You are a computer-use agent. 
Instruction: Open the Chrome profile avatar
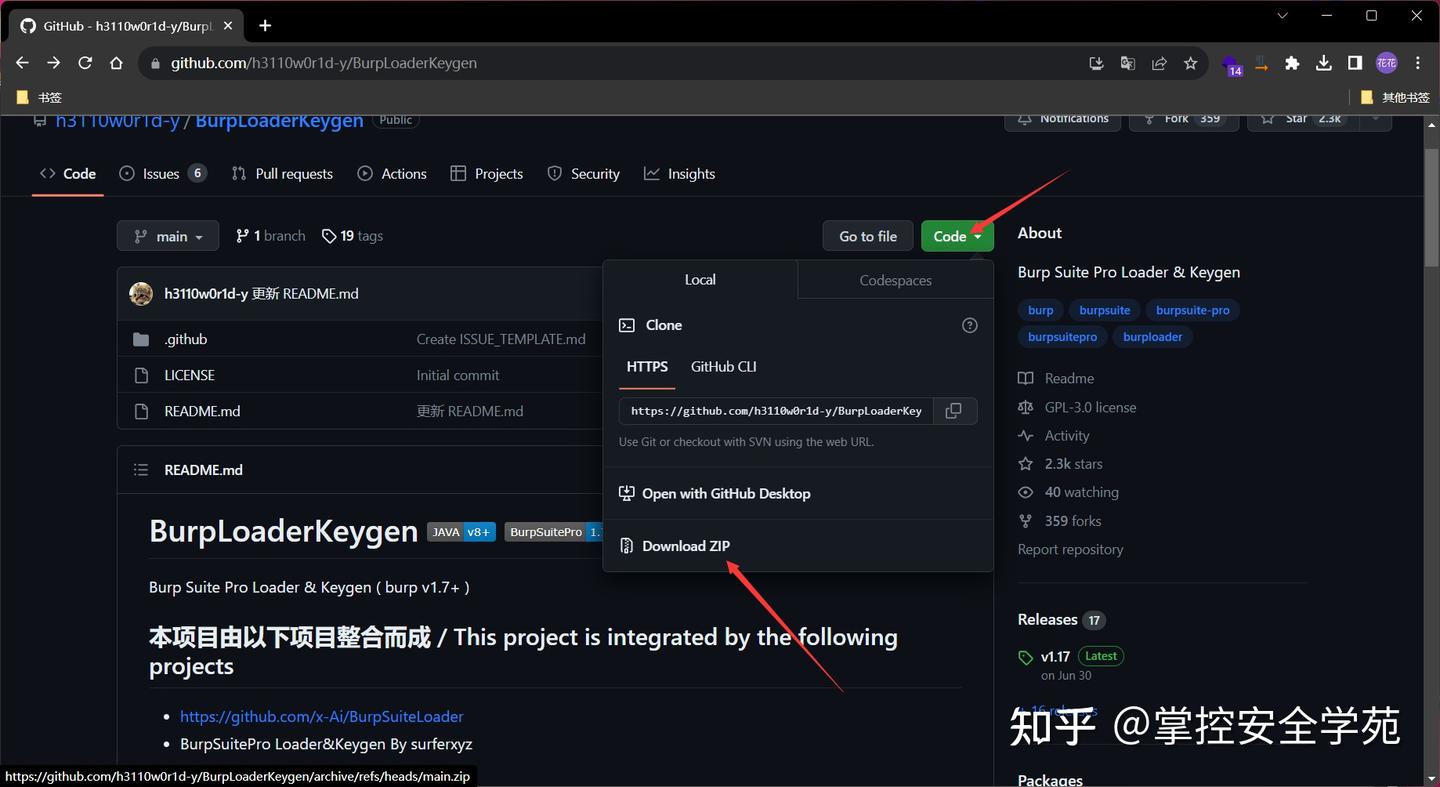(1386, 63)
